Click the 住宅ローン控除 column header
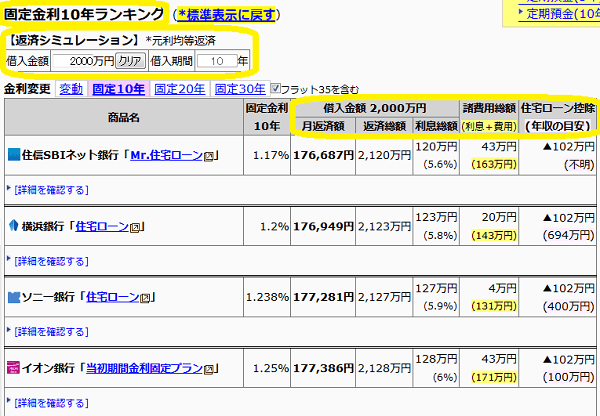600x416 pixels. [558, 116]
